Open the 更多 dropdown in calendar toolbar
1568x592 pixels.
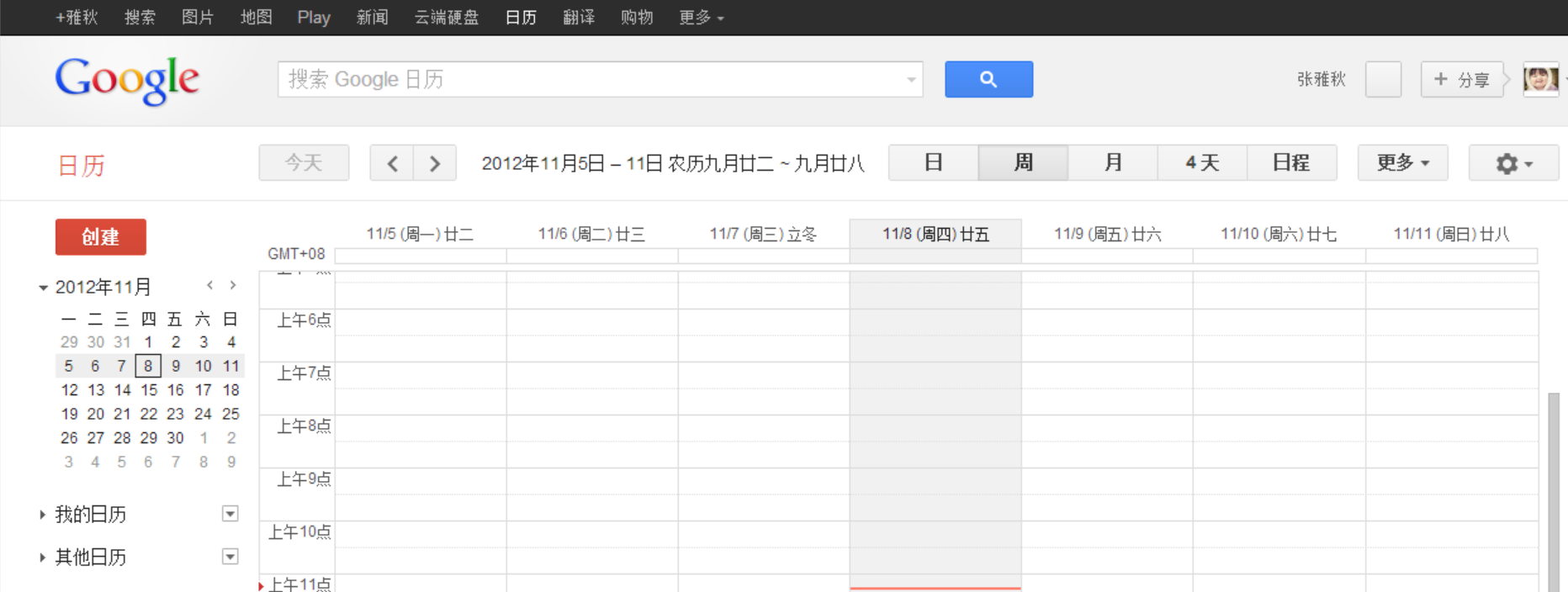pyautogui.click(x=1403, y=163)
